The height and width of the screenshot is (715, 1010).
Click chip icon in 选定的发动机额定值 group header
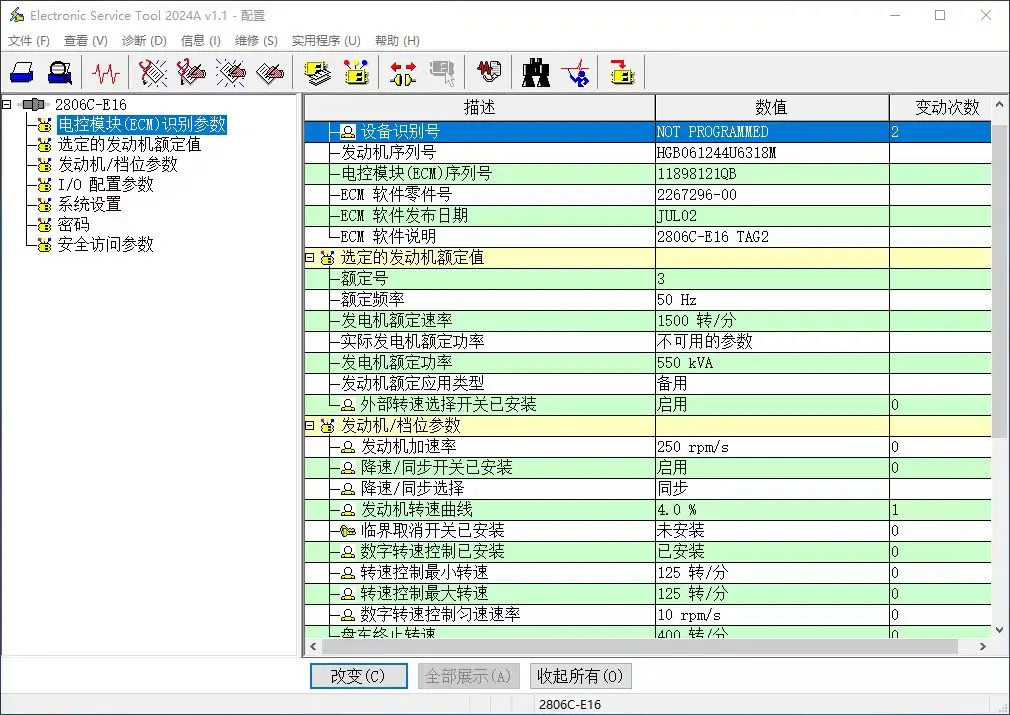click(327, 258)
